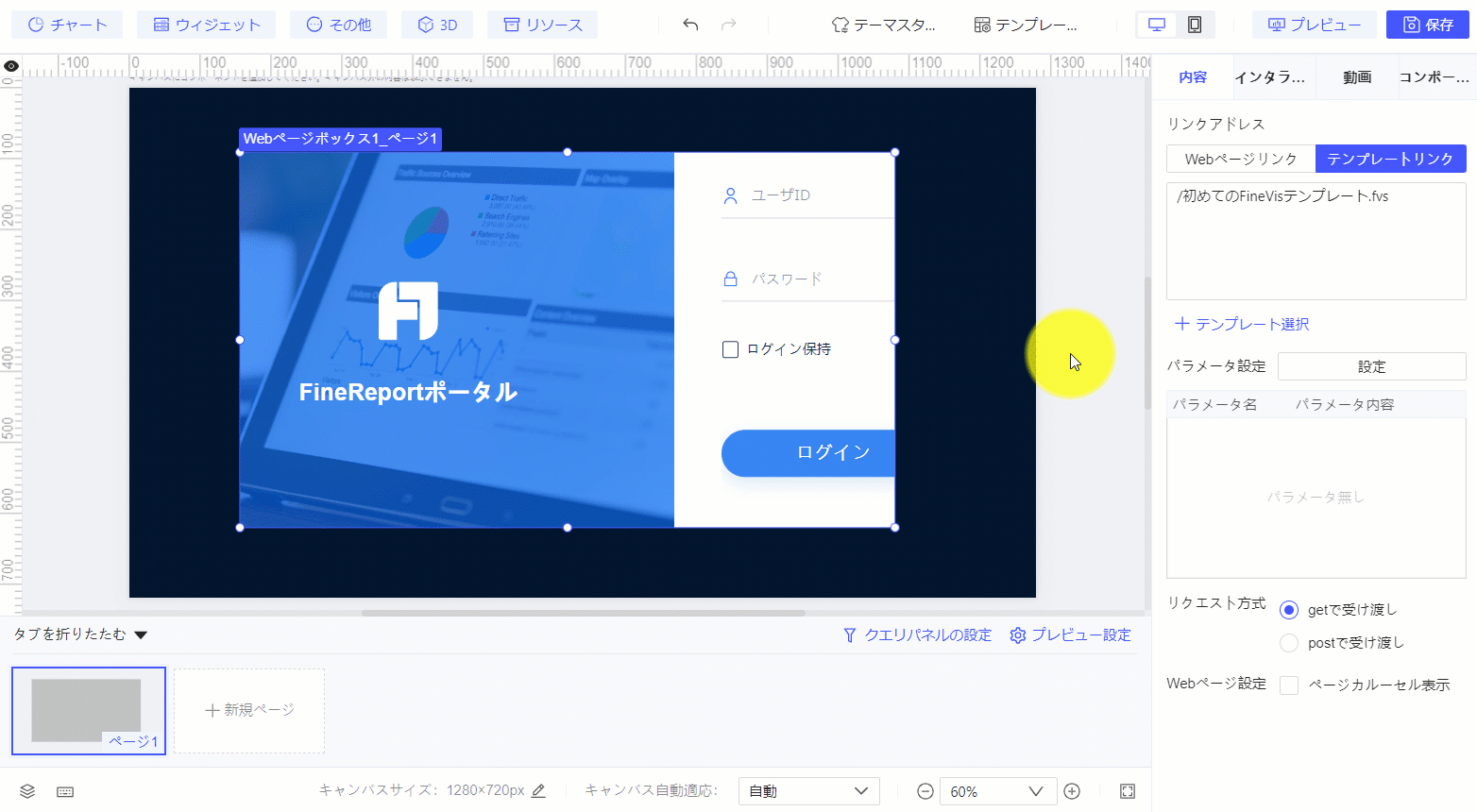Click the zoom in plus icon
The width and height of the screenshot is (1477, 812).
[1072, 791]
